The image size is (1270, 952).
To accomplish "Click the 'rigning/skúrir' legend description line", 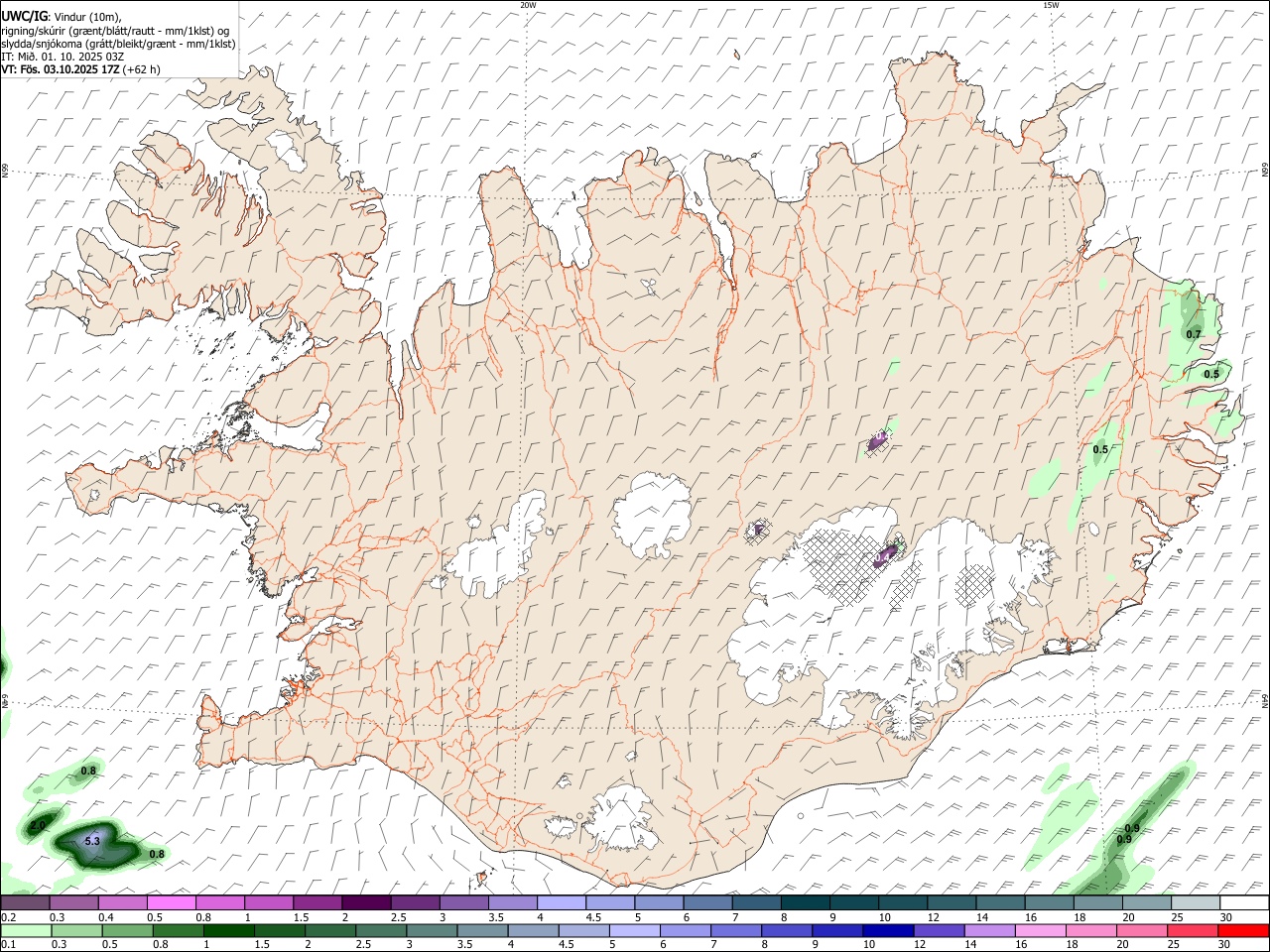I will tap(115, 30).
